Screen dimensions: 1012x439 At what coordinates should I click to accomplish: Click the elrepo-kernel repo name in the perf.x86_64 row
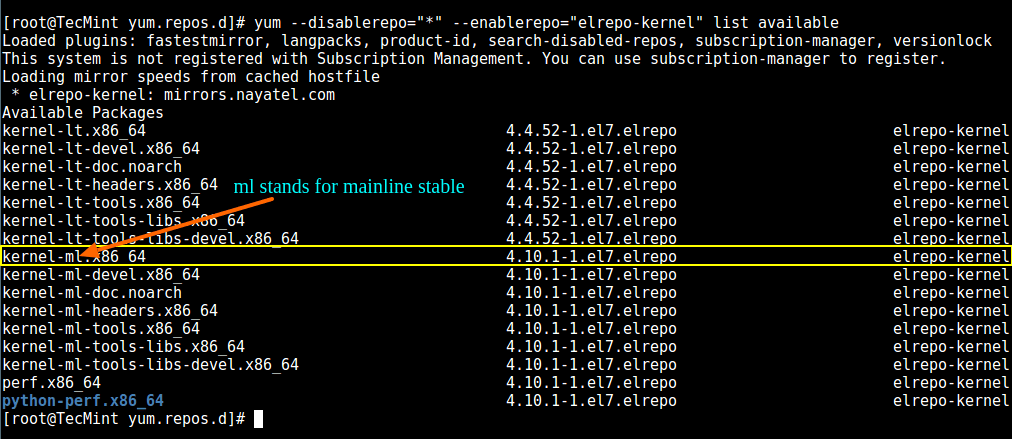pos(951,383)
